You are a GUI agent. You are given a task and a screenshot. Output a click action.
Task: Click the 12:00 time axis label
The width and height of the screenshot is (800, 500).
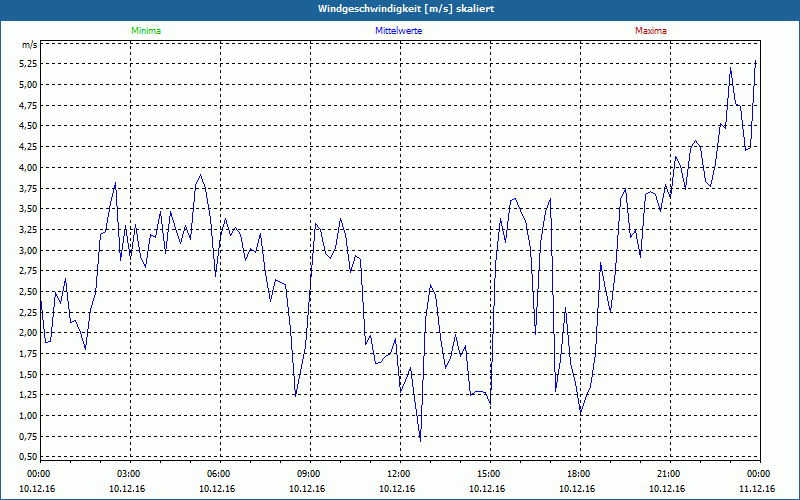click(399, 474)
